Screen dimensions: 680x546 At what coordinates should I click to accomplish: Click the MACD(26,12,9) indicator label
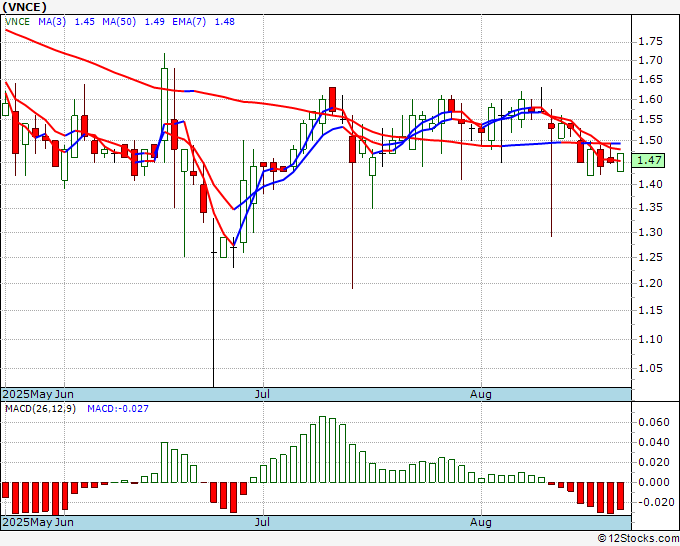(x=40, y=409)
